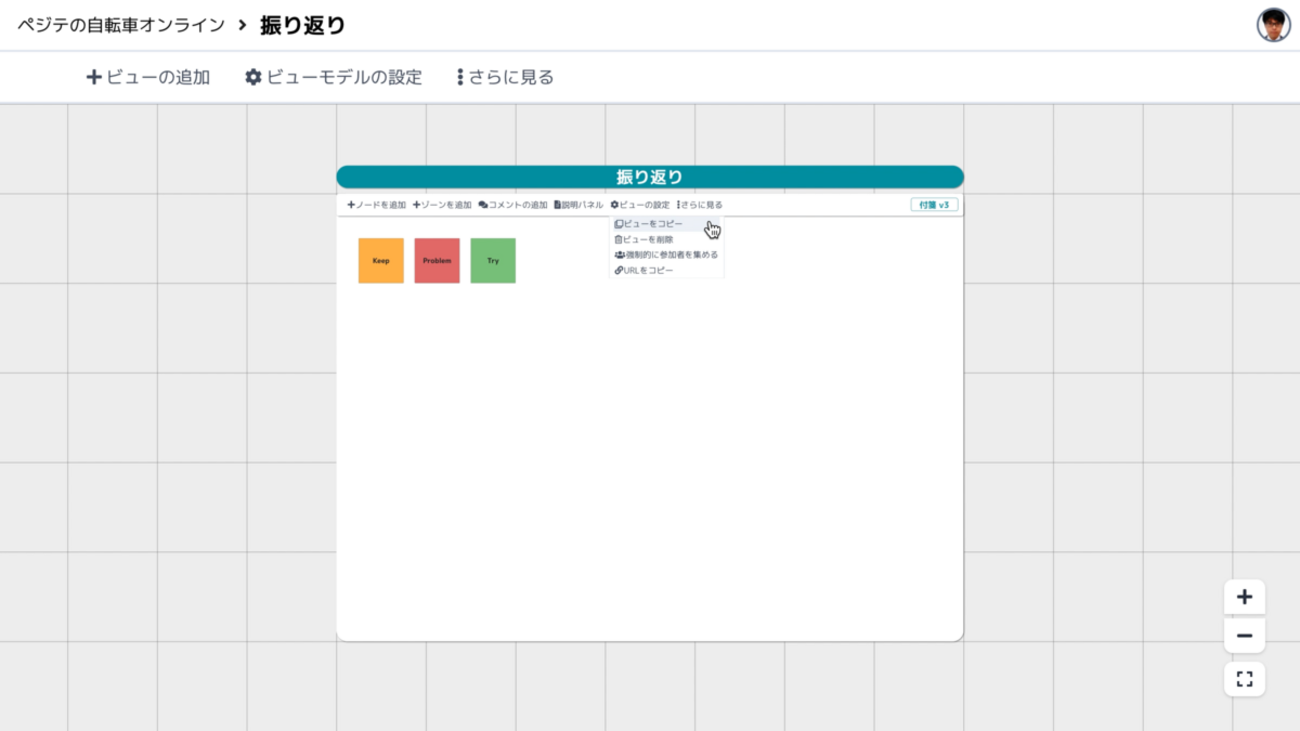Click the teal 振り返り view title bar
The height and width of the screenshot is (731, 1300).
(650, 177)
